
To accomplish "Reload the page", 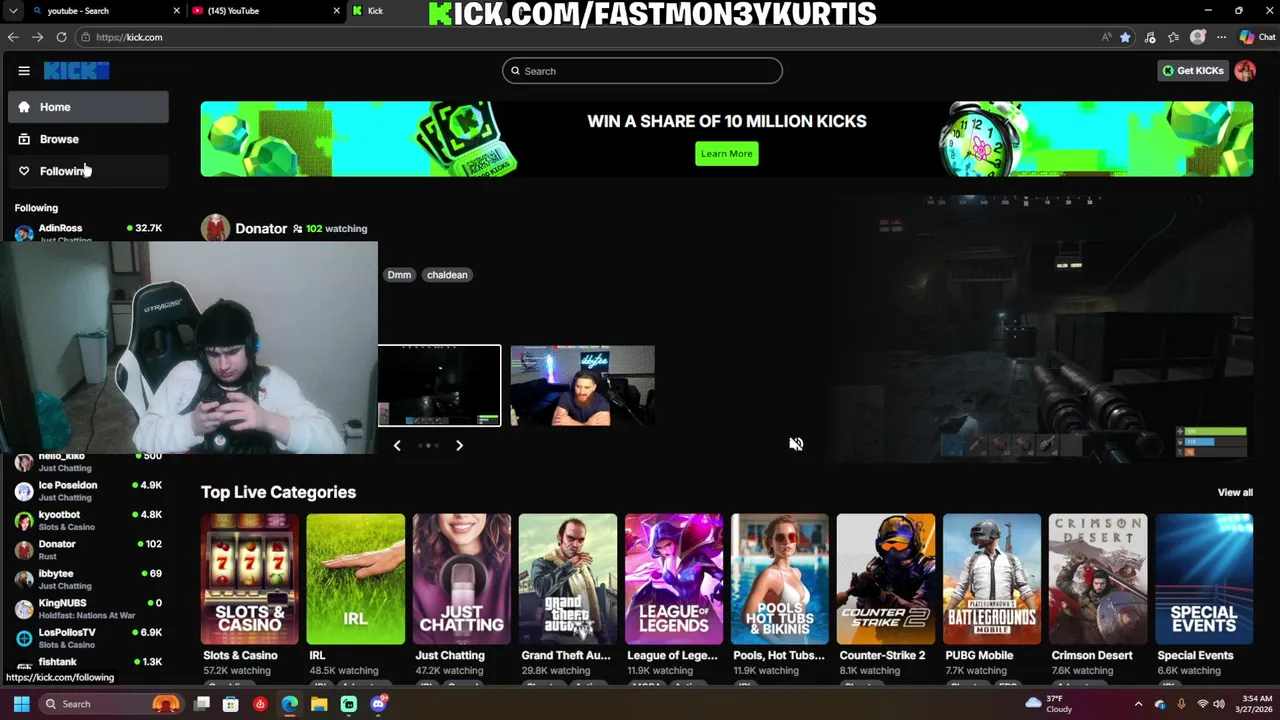I will coord(61,37).
